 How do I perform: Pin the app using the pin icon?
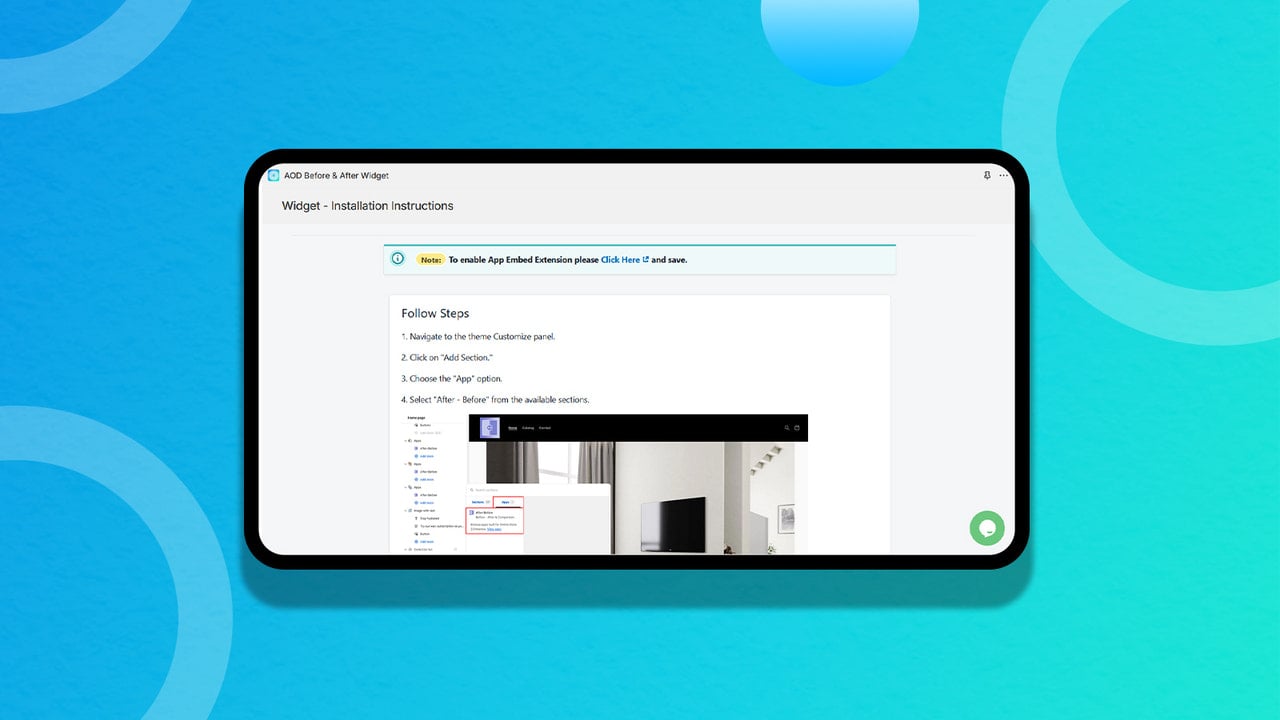pyautogui.click(x=987, y=175)
